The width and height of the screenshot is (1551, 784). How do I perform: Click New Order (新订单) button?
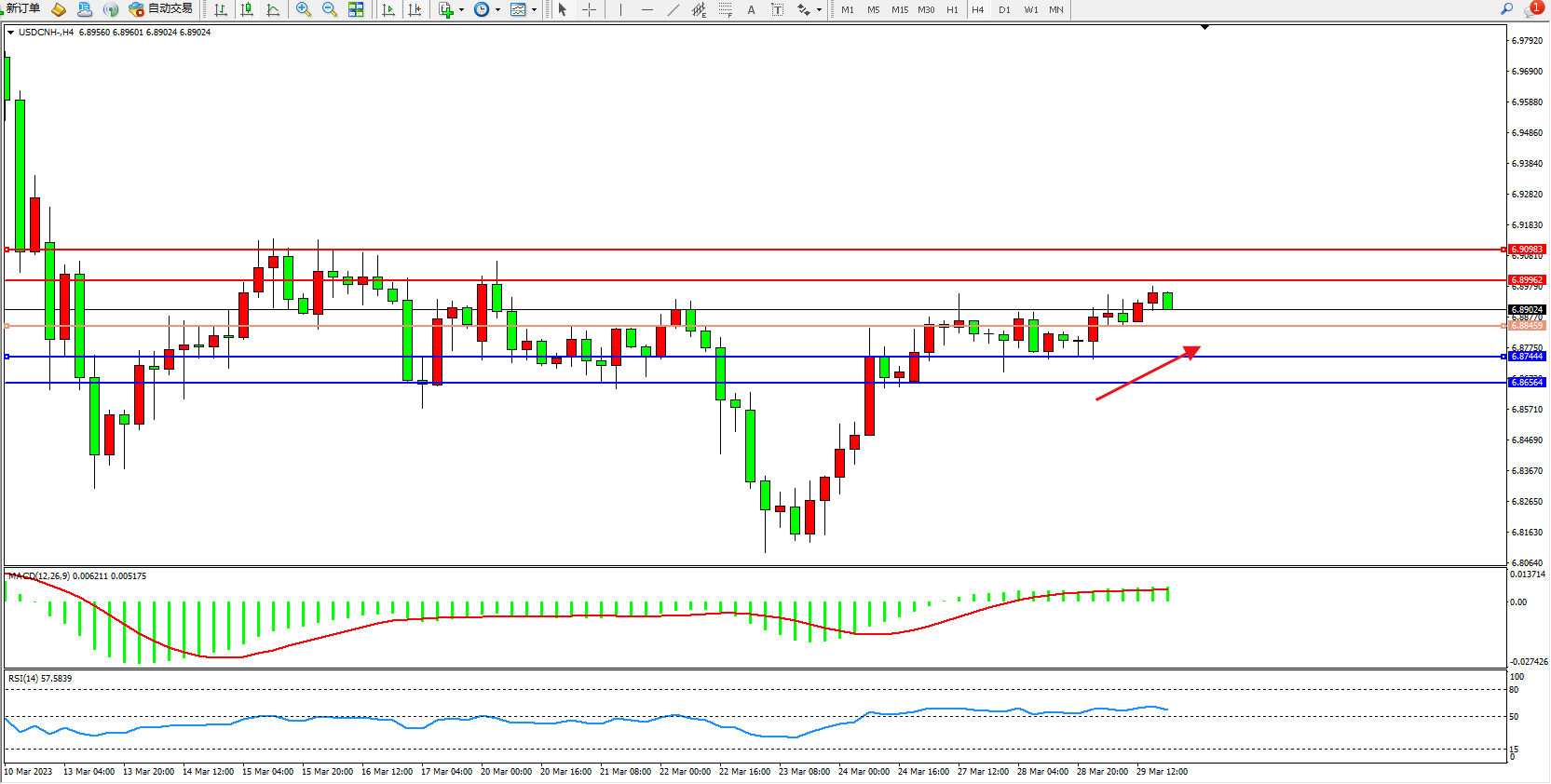tap(22, 9)
